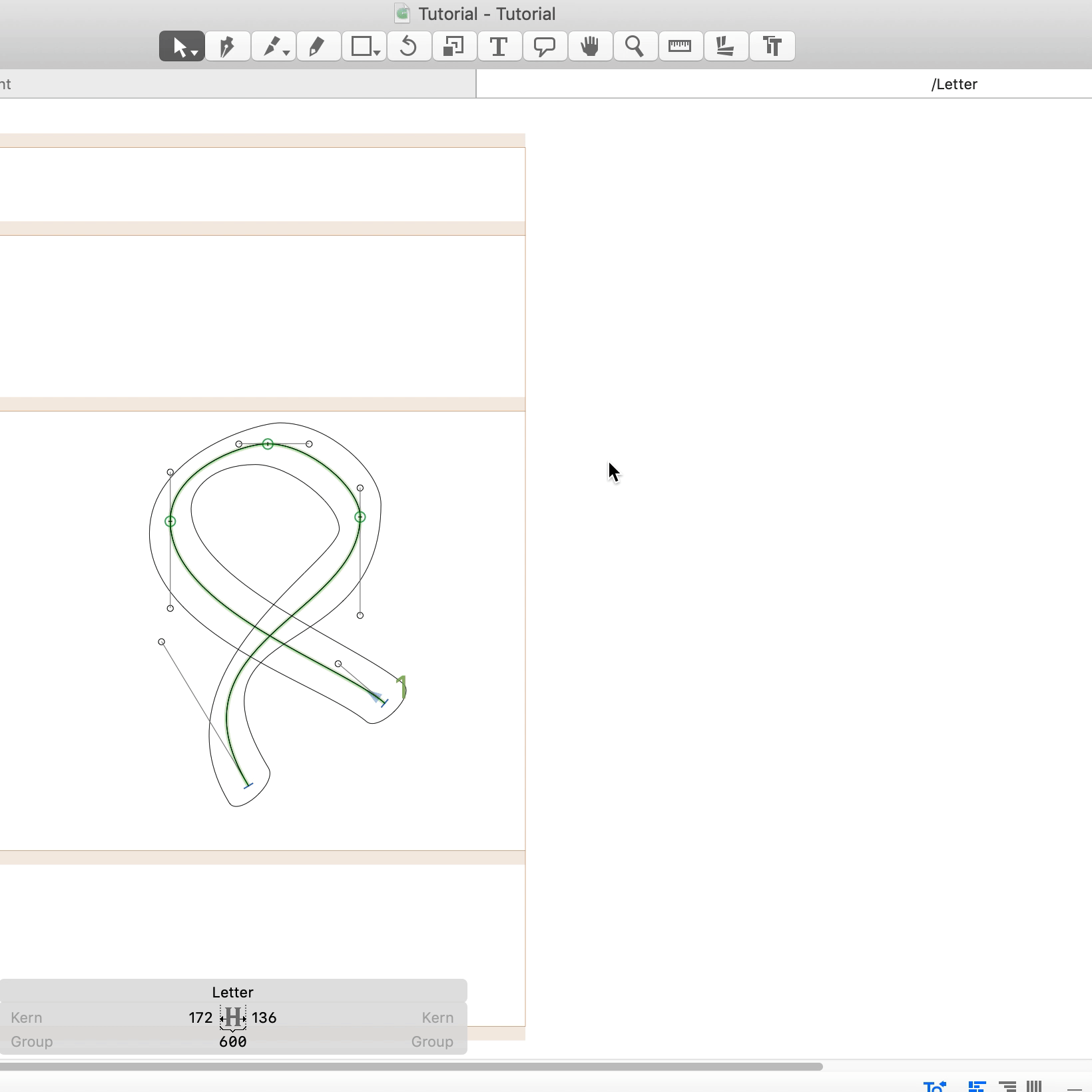The image size is (1092, 1092).
Task: Pick the Pencil tool
Action: click(318, 47)
